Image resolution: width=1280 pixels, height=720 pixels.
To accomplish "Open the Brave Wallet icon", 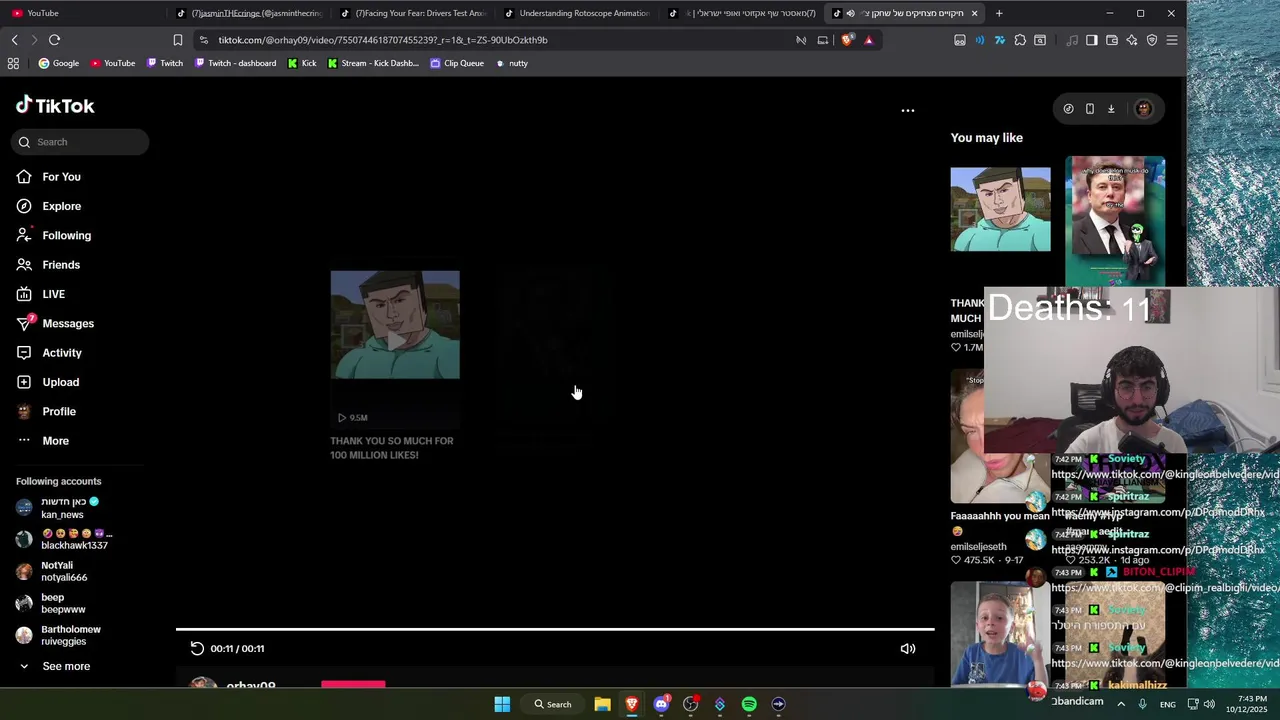I will (1111, 40).
